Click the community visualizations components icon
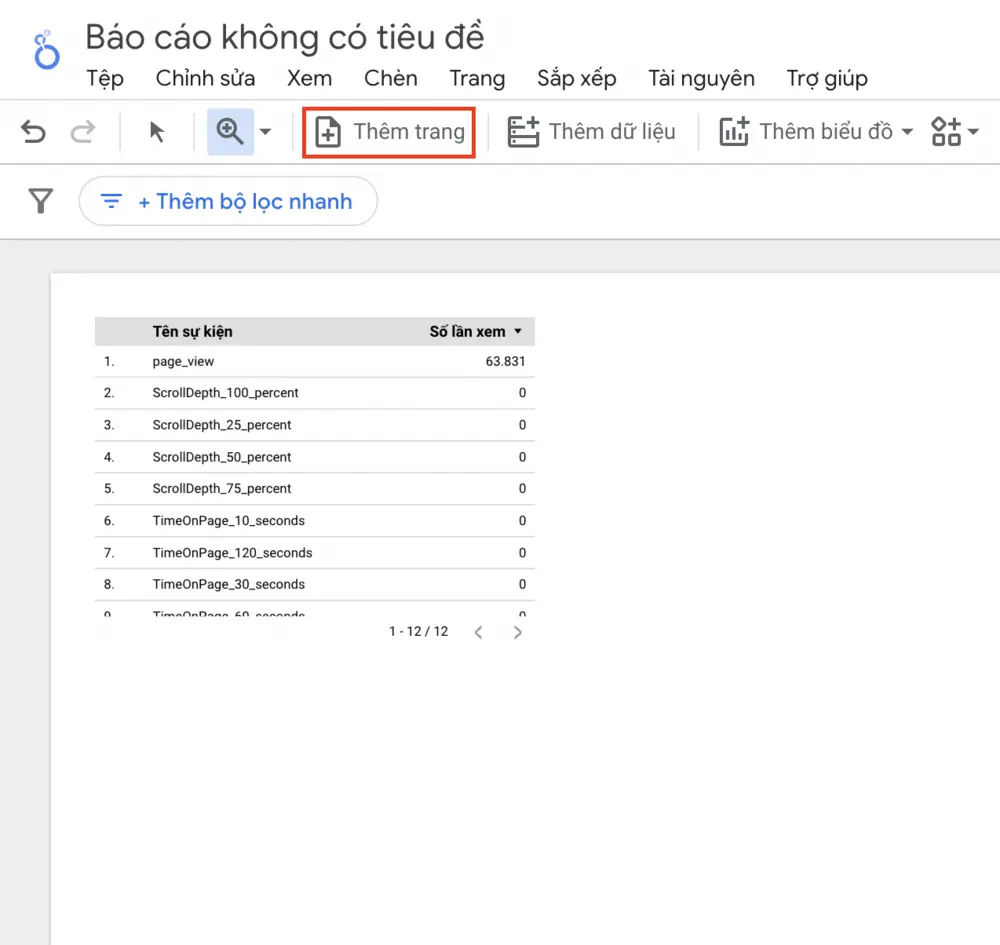1000x945 pixels. pos(946,131)
